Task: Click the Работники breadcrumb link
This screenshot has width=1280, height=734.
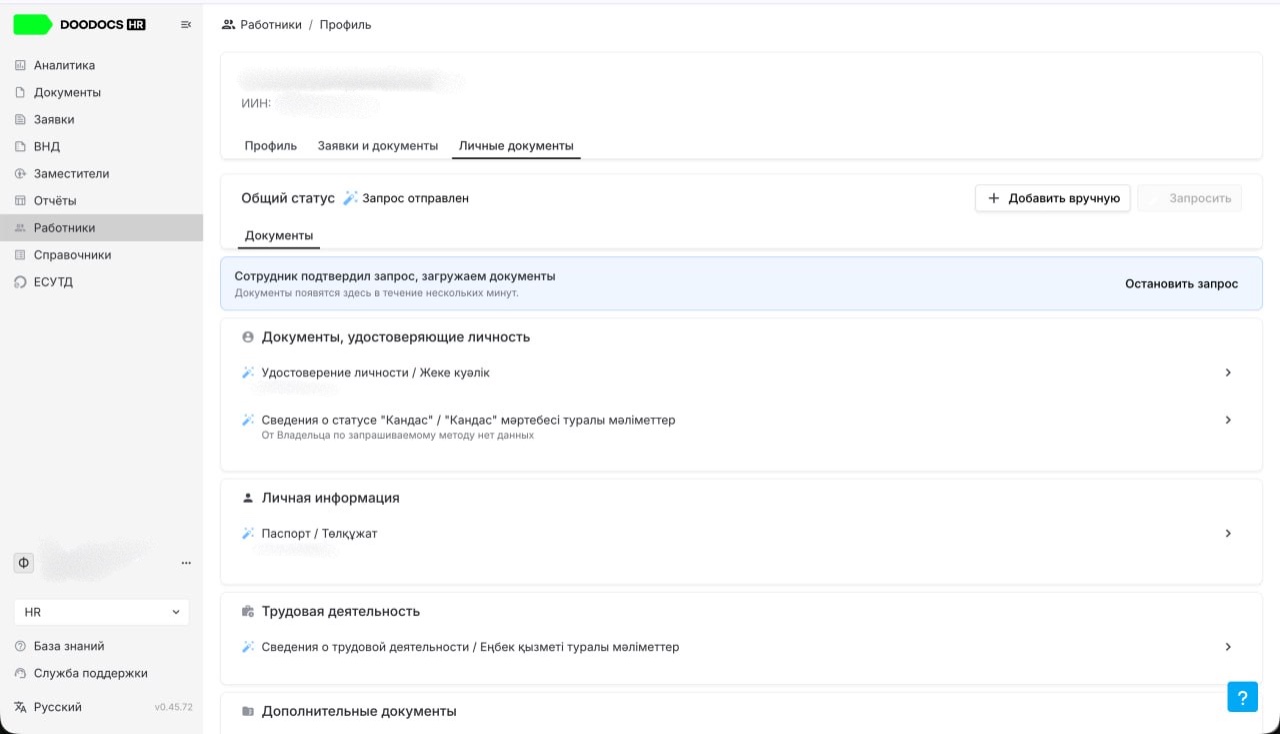Action: pos(271,25)
